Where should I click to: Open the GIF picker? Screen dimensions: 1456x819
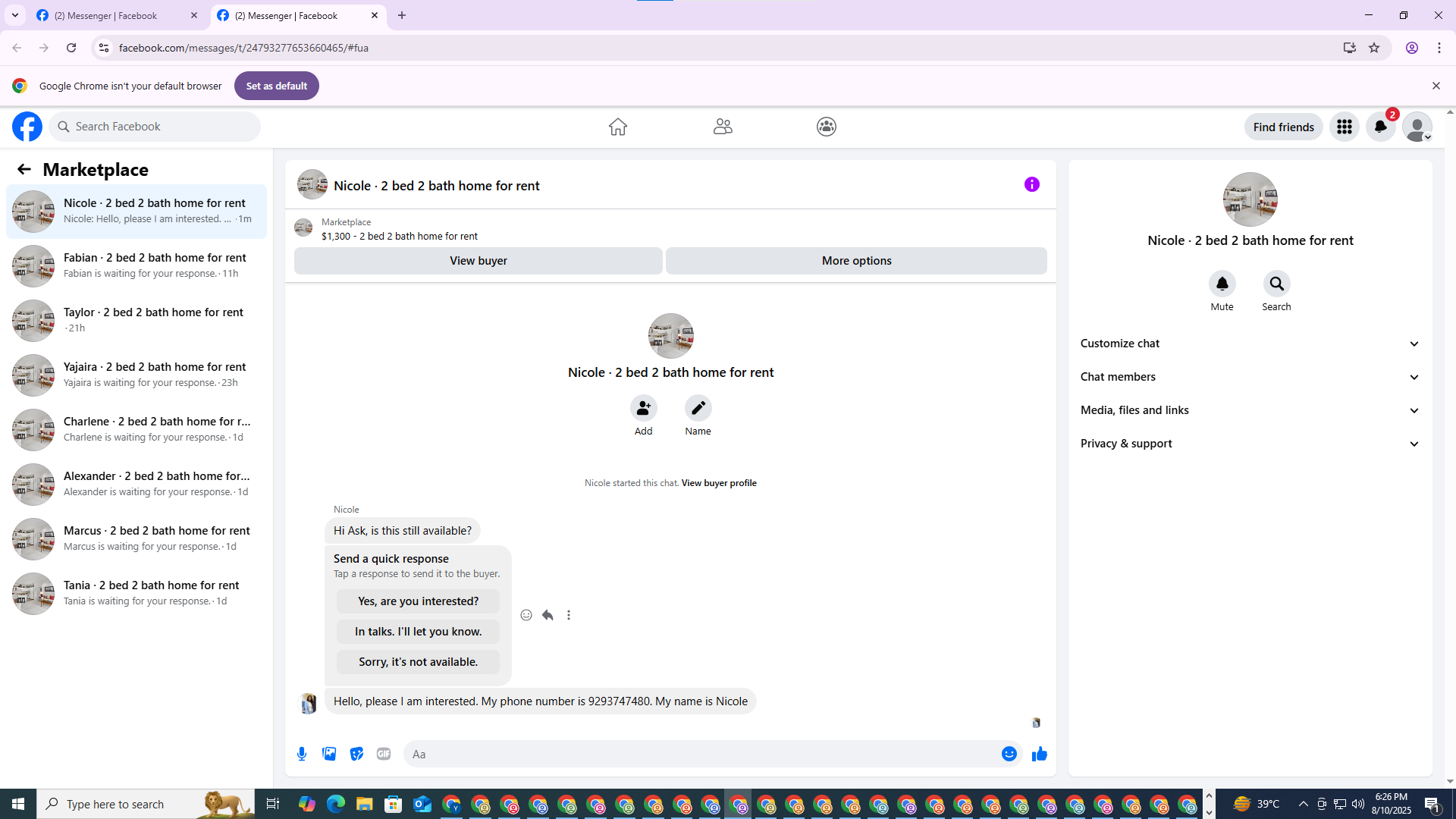384,754
